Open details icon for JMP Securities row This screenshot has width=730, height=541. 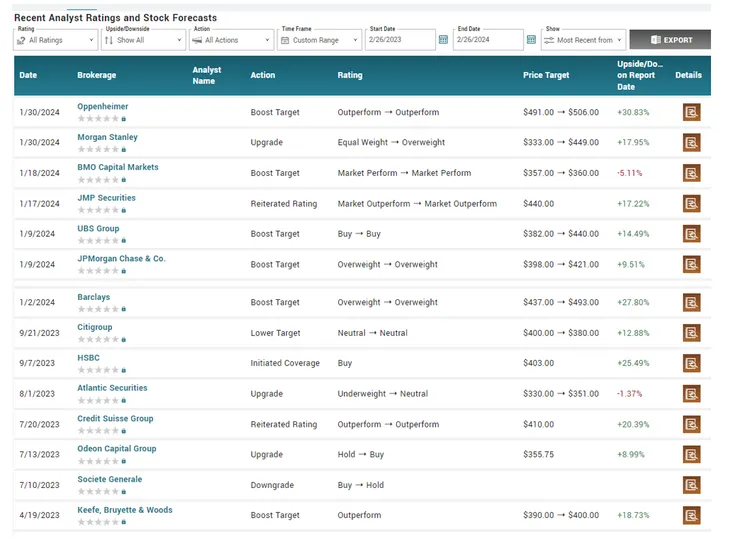[x=691, y=203]
